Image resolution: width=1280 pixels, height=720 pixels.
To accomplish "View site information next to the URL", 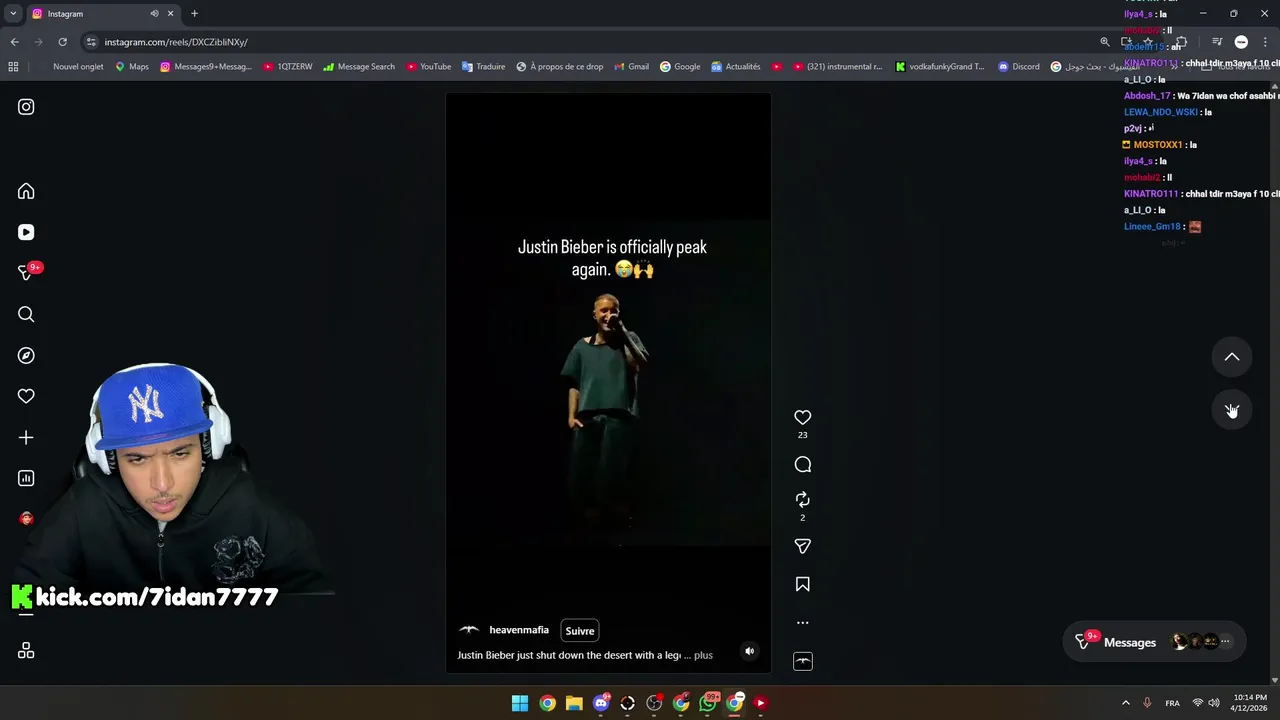I will (x=91, y=42).
